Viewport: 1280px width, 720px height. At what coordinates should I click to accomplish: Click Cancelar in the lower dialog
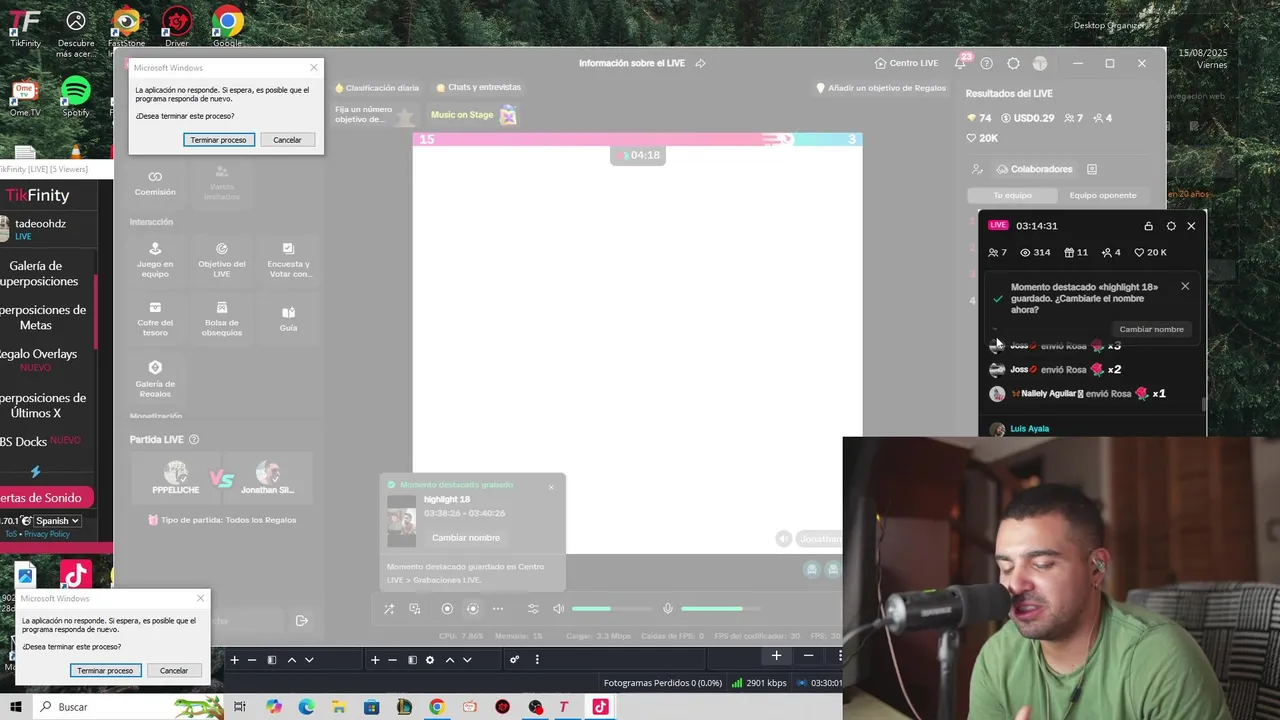174,671
